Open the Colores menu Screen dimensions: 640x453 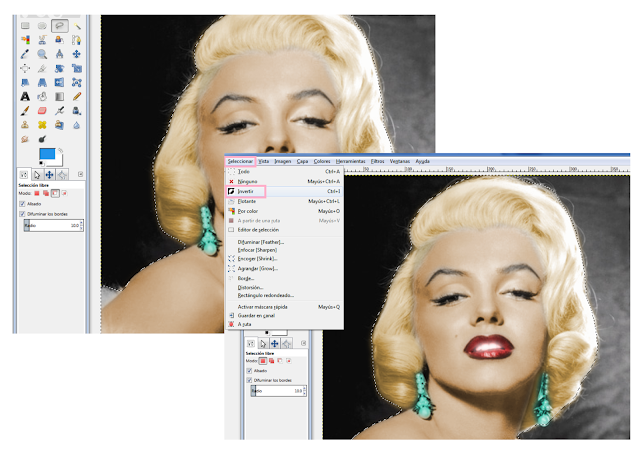pos(322,161)
